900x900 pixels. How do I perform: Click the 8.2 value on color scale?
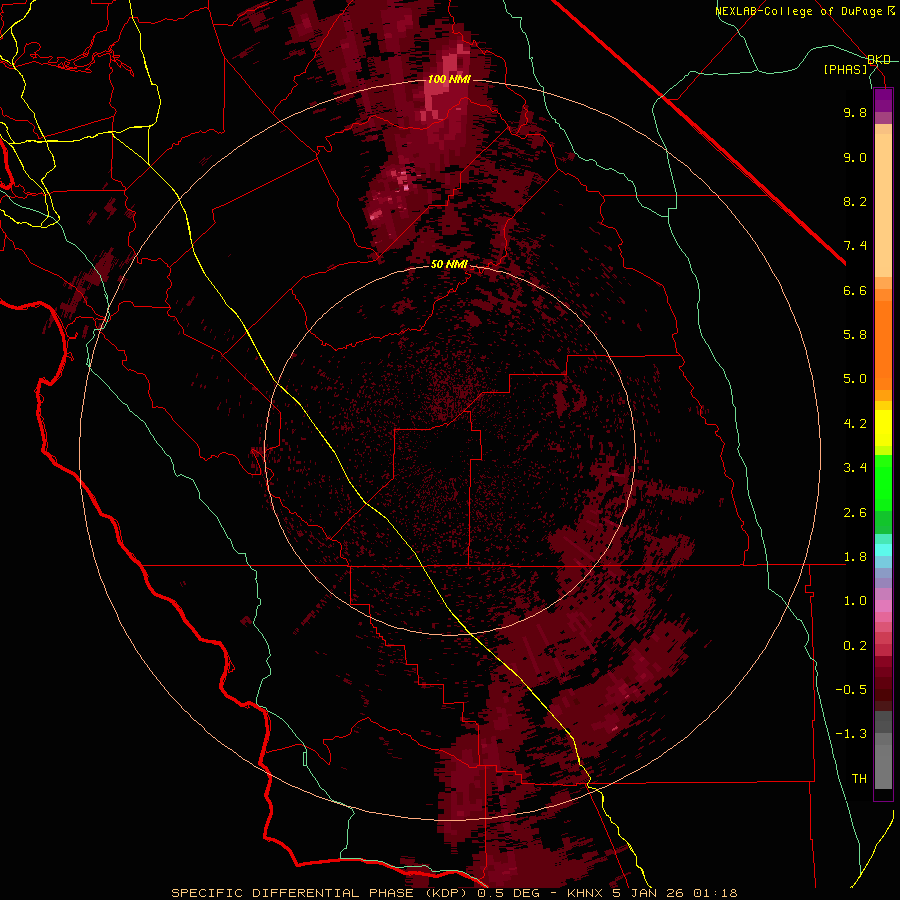pyautogui.click(x=855, y=201)
